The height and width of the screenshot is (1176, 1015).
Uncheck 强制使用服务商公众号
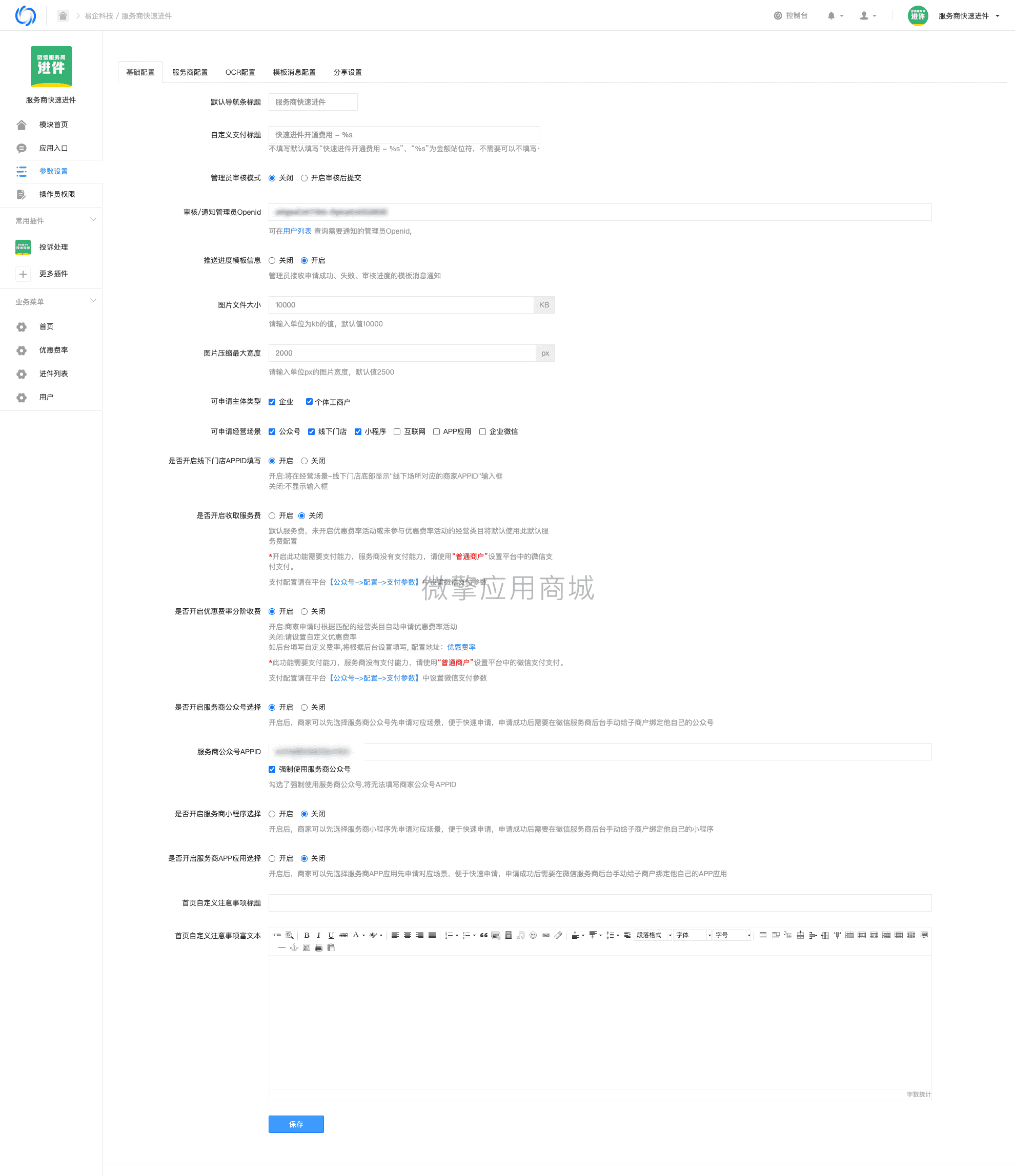pyautogui.click(x=272, y=770)
